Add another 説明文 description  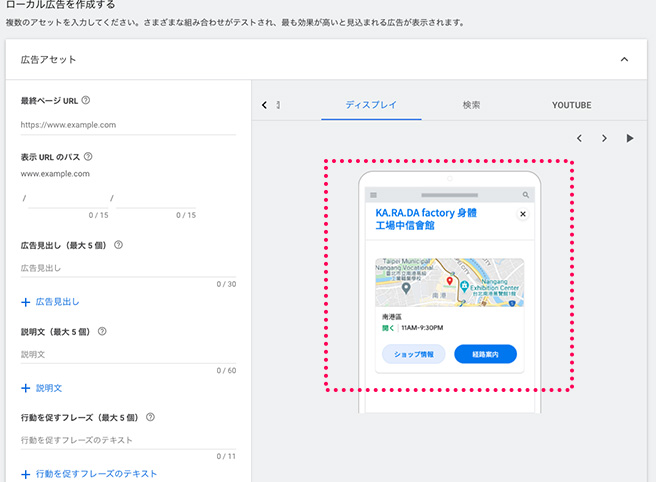click(41, 388)
